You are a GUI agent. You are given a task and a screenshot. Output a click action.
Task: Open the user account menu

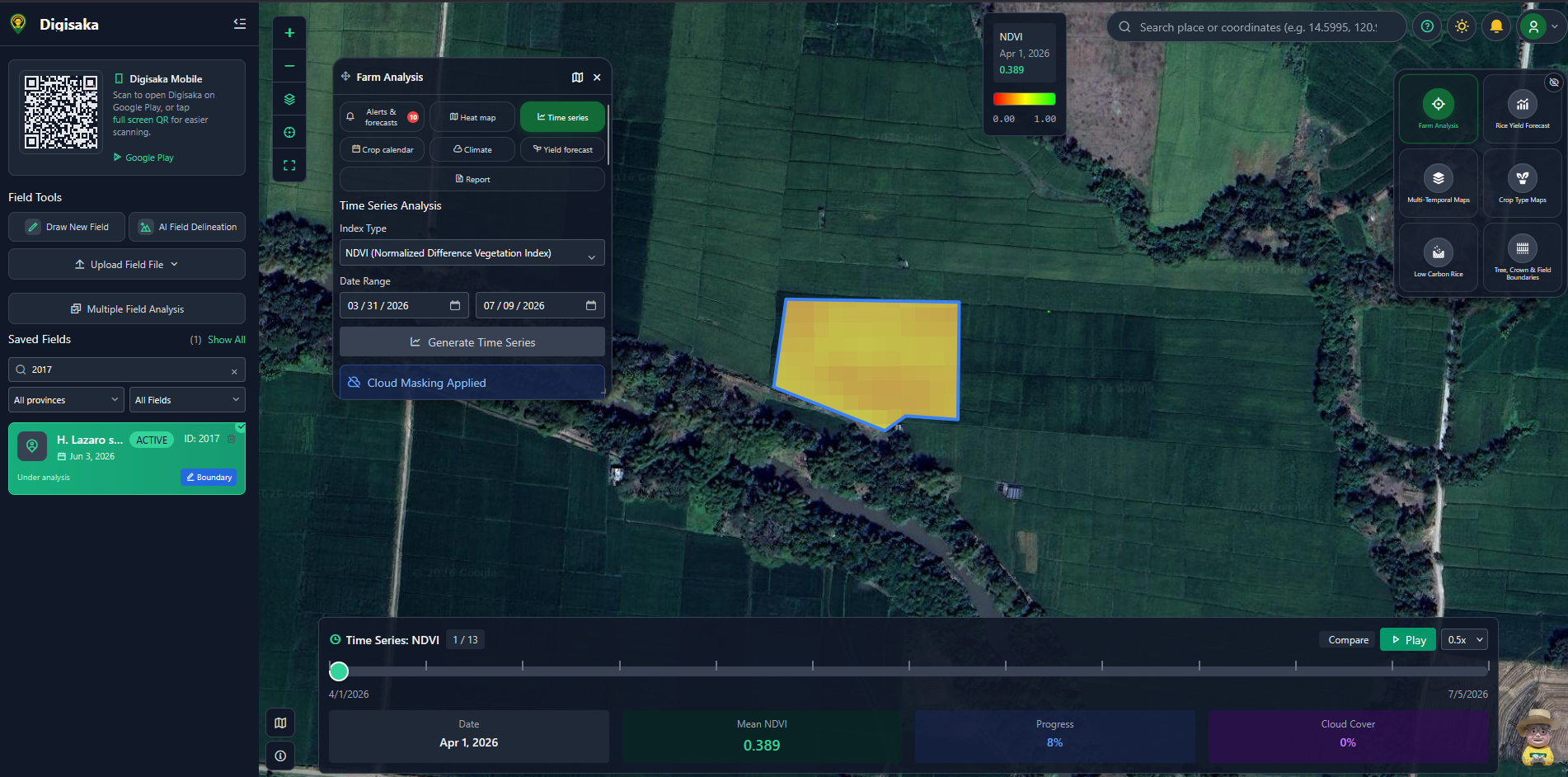click(x=1538, y=26)
